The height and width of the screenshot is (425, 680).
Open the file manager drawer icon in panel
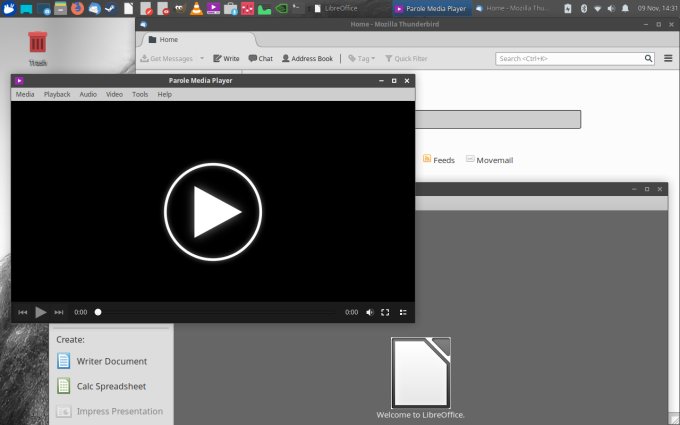pyautogui.click(x=60, y=8)
